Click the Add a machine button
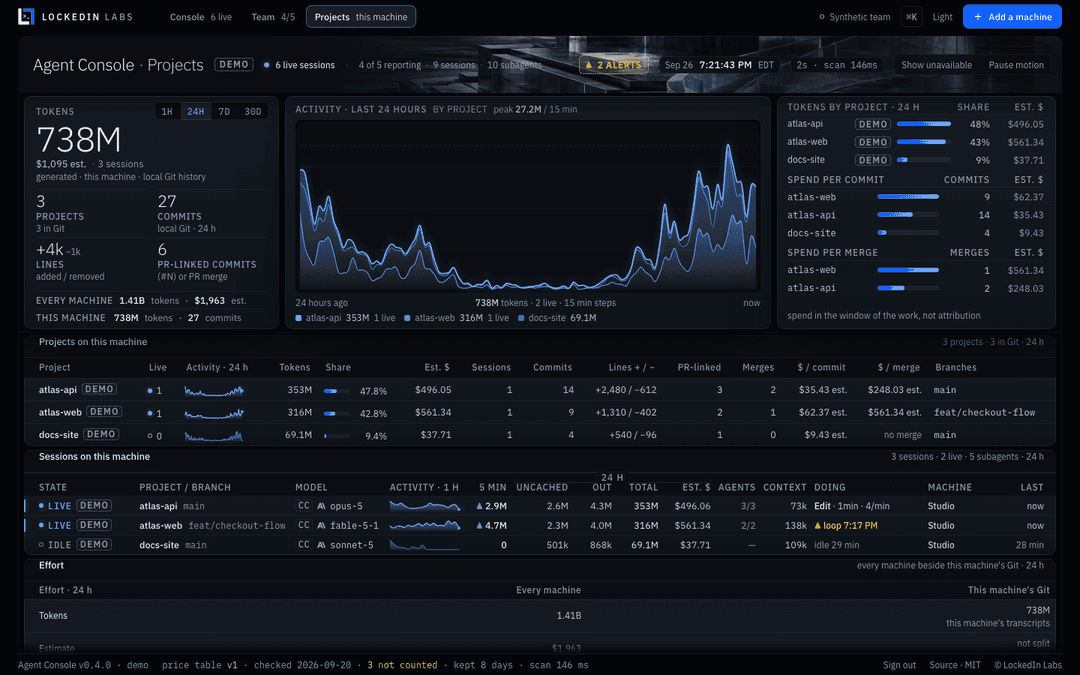The image size is (1080, 675). (x=1012, y=17)
